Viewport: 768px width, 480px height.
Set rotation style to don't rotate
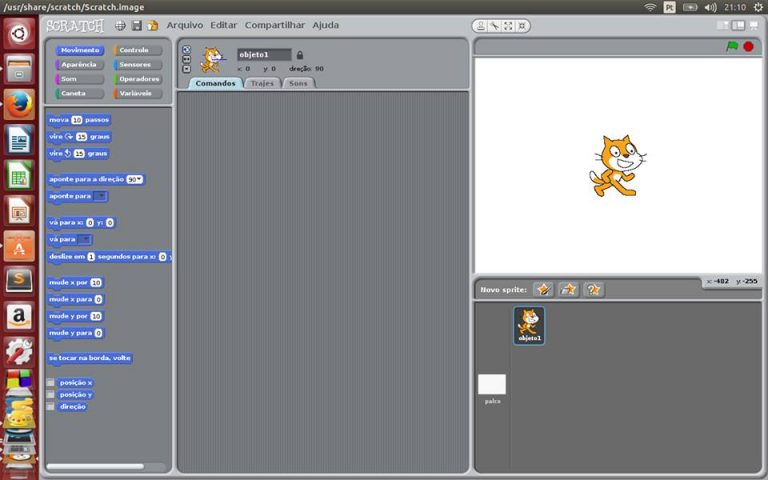(x=186, y=69)
